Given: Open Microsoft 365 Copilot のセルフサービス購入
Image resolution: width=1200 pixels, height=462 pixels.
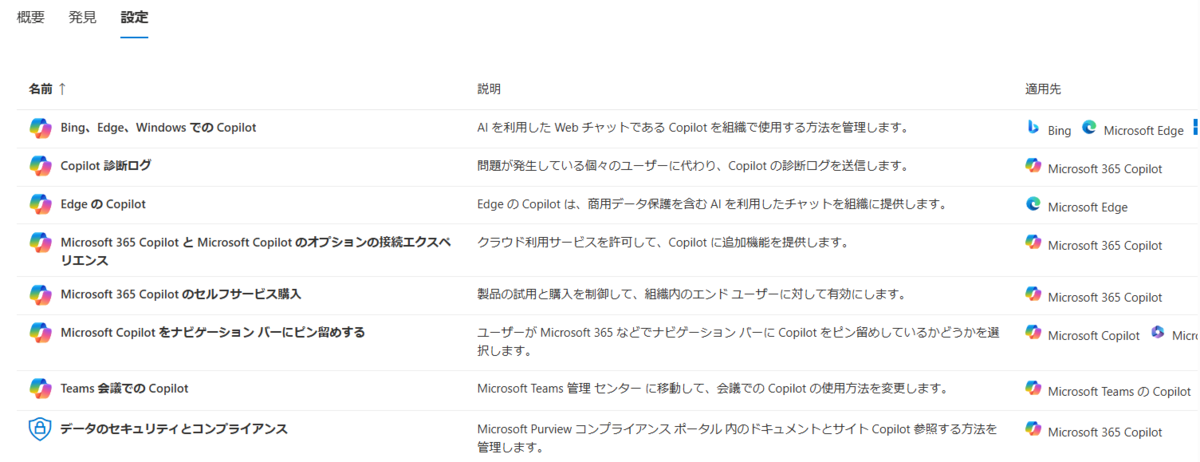Looking at the screenshot, I should click(x=181, y=295).
